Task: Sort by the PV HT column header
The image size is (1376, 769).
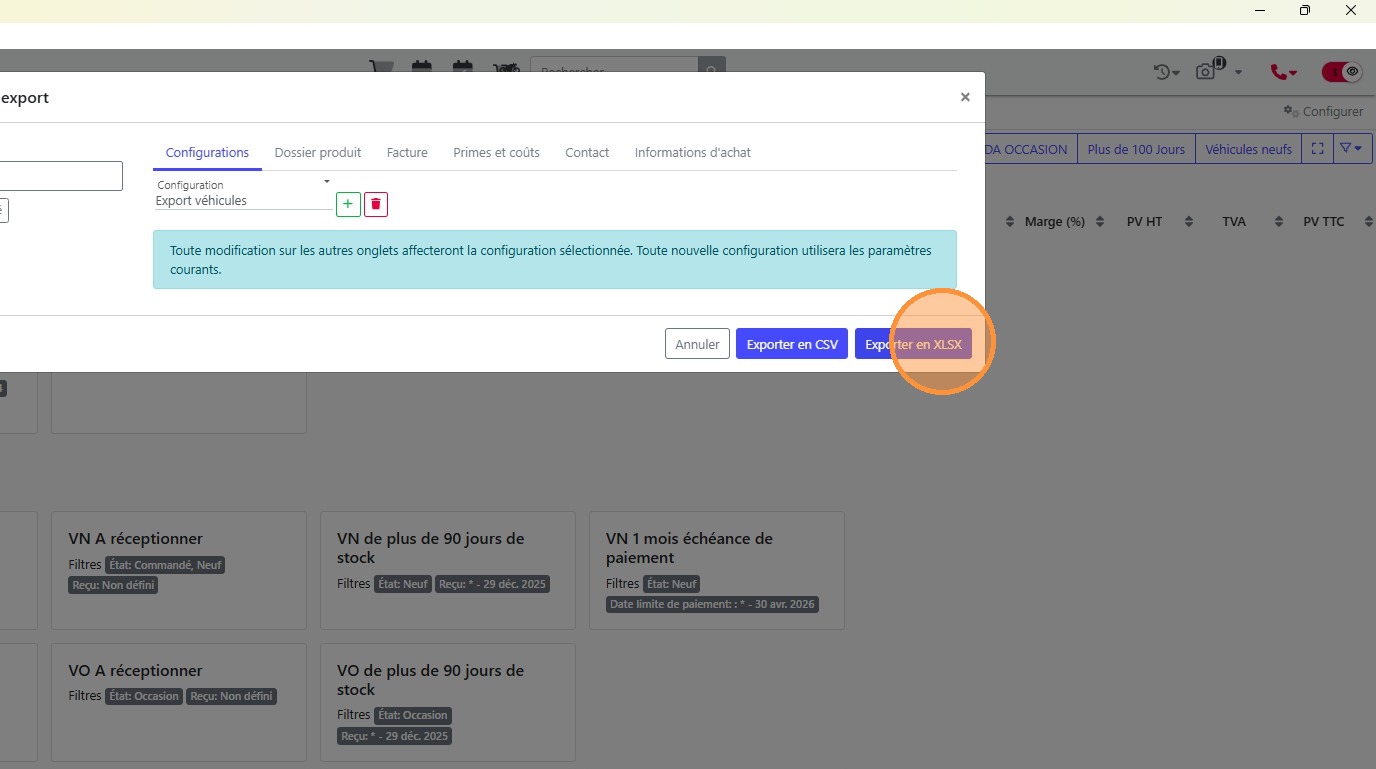Action: (x=1145, y=221)
